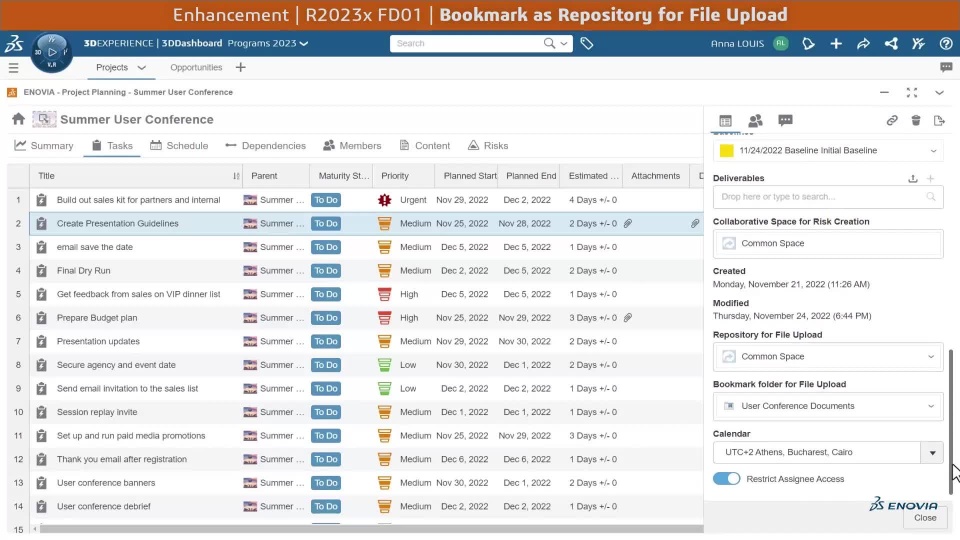Image resolution: width=960 pixels, height=540 pixels.
Task: Expand the Projects tab dropdown arrow
Action: tap(141, 67)
